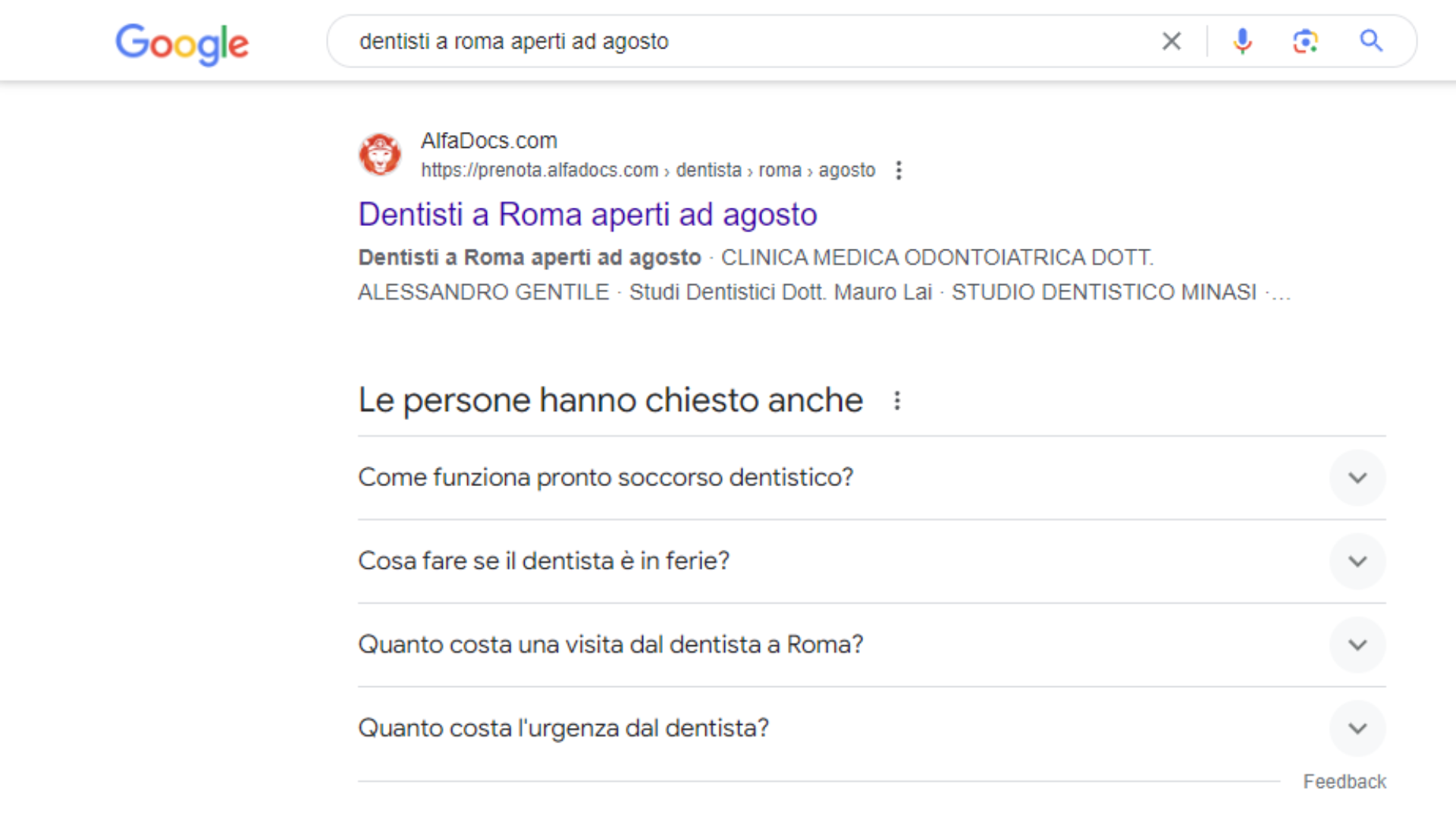Select the question 'Quanto costa una visita dal dentista a Roma?'
The image size is (1456, 819).
coord(610,644)
